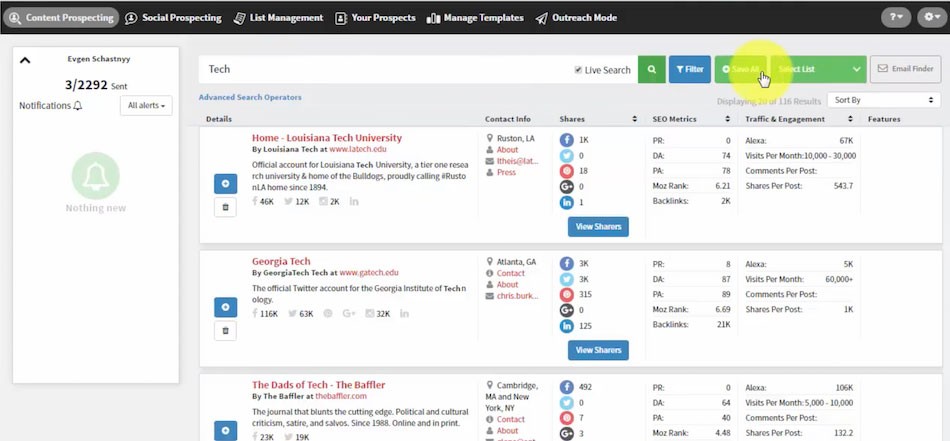Screen dimensions: 950x441
Task: Open the Filter button
Action: 689,69
